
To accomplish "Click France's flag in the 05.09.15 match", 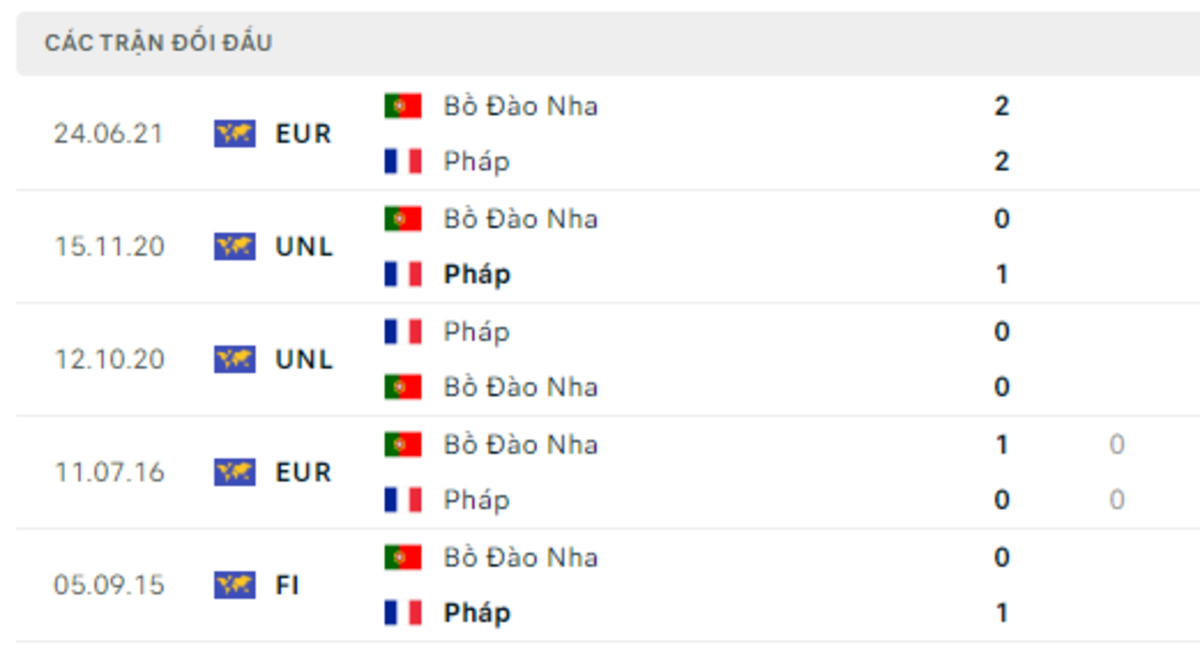I will pyautogui.click(x=403, y=613).
